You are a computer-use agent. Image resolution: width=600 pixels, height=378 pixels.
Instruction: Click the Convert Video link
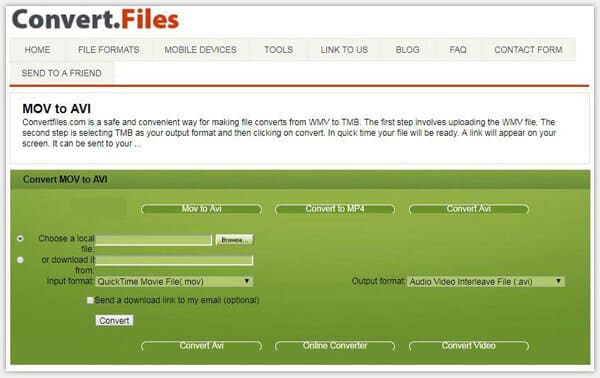469,346
